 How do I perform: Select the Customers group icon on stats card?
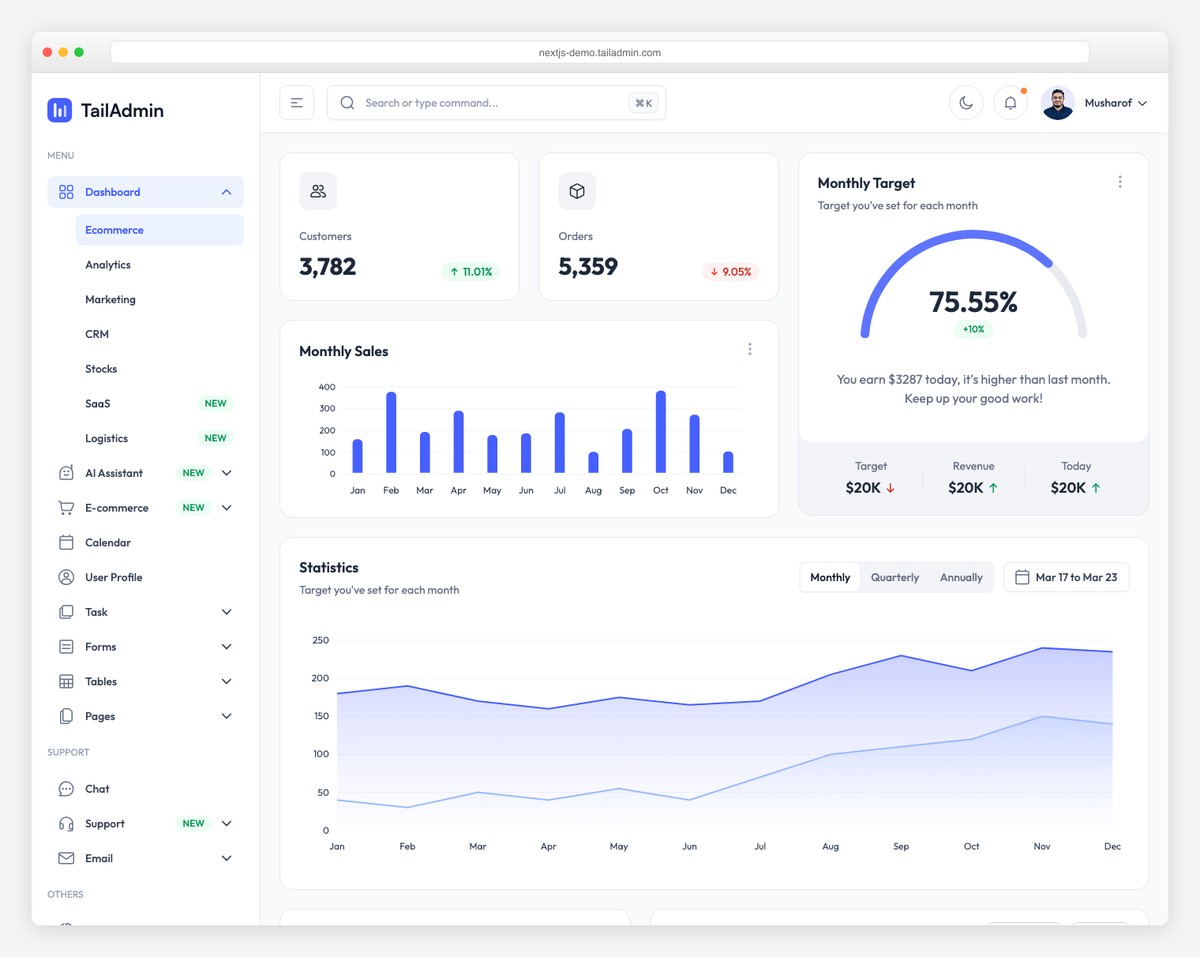317,190
